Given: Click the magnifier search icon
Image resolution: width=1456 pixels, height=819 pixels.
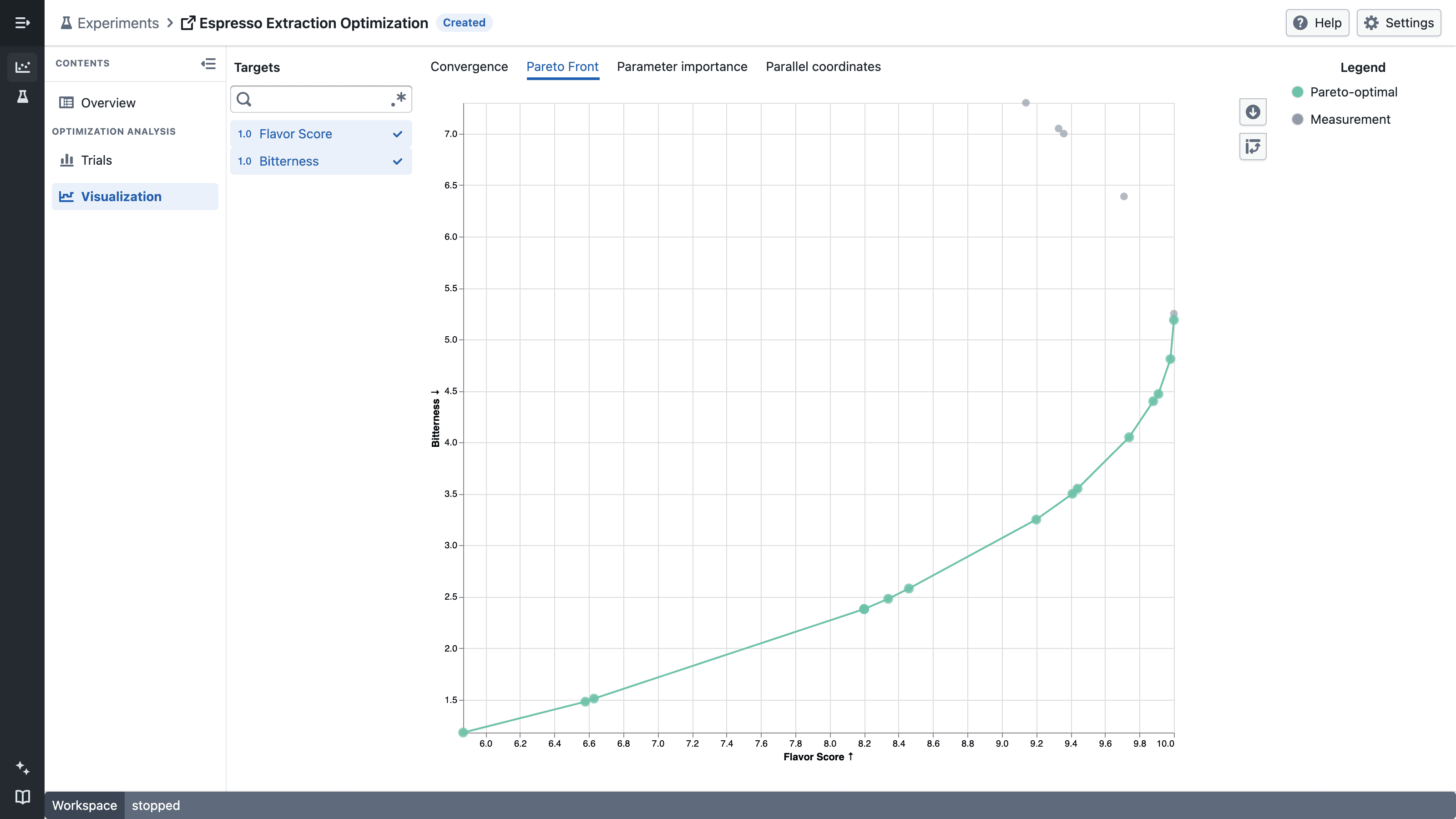Looking at the screenshot, I should [x=243, y=99].
